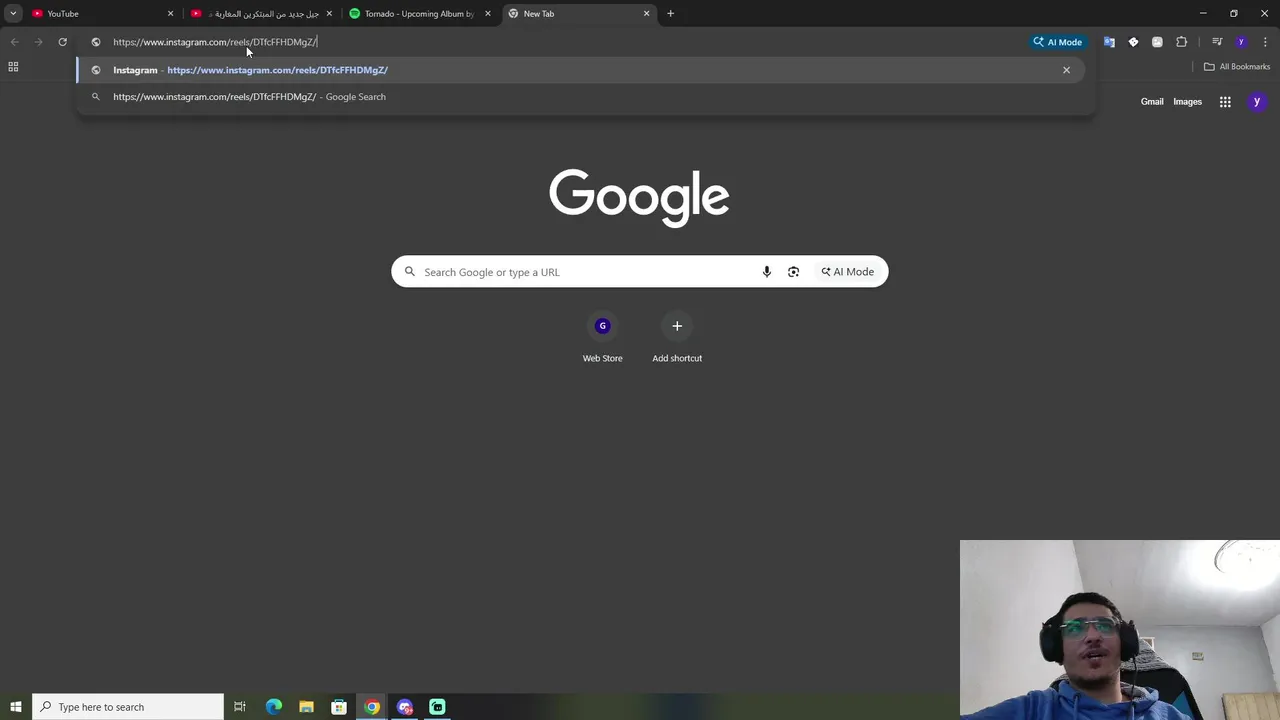This screenshot has width=1280, height=720.
Task: Open File Explorer from the taskbar
Action: pyautogui.click(x=307, y=707)
